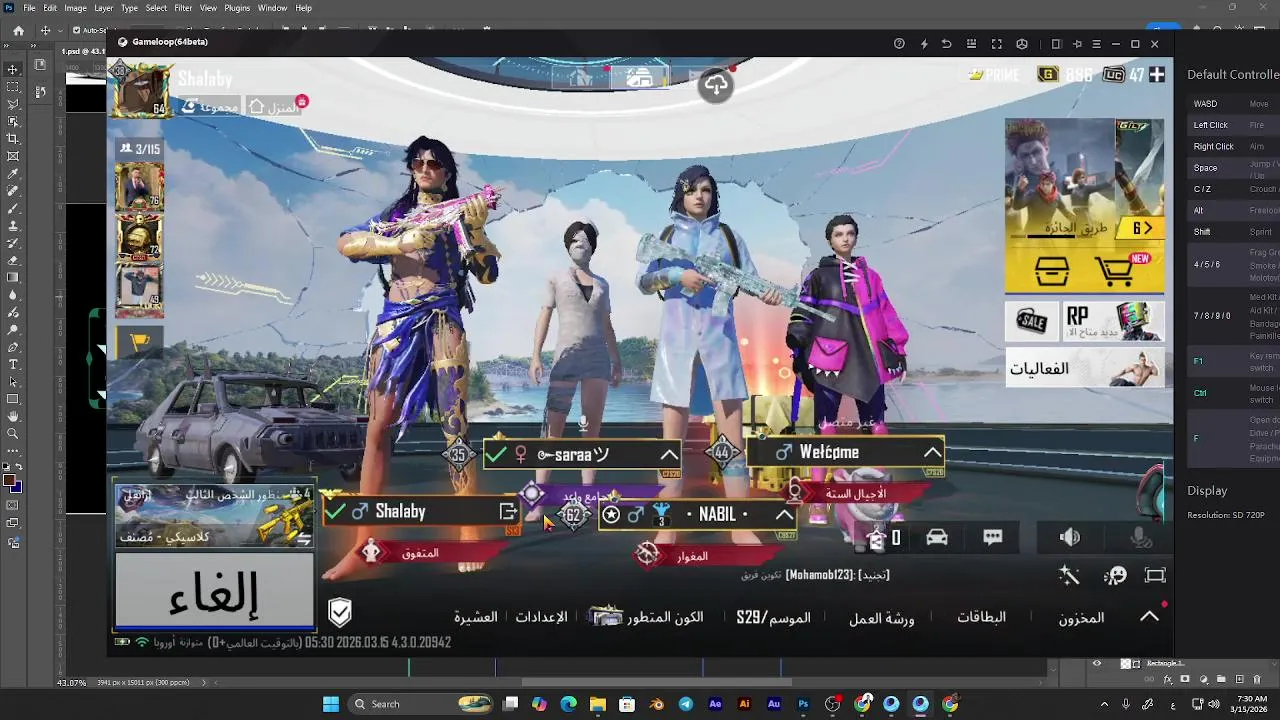Screen dimensions: 1280x720
Task: Select the Horizontal Type tool in Photoshop
Action: click(13, 364)
